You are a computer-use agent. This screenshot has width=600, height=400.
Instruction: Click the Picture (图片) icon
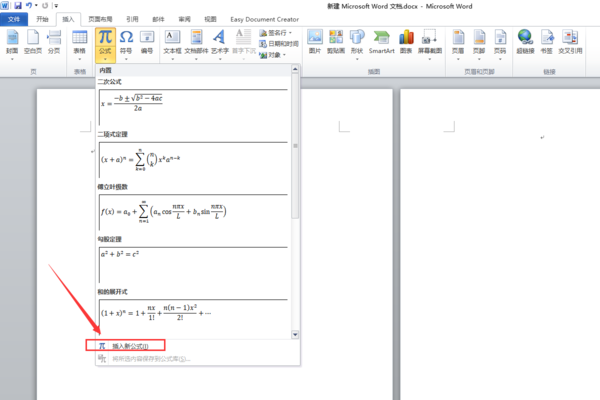[315, 37]
